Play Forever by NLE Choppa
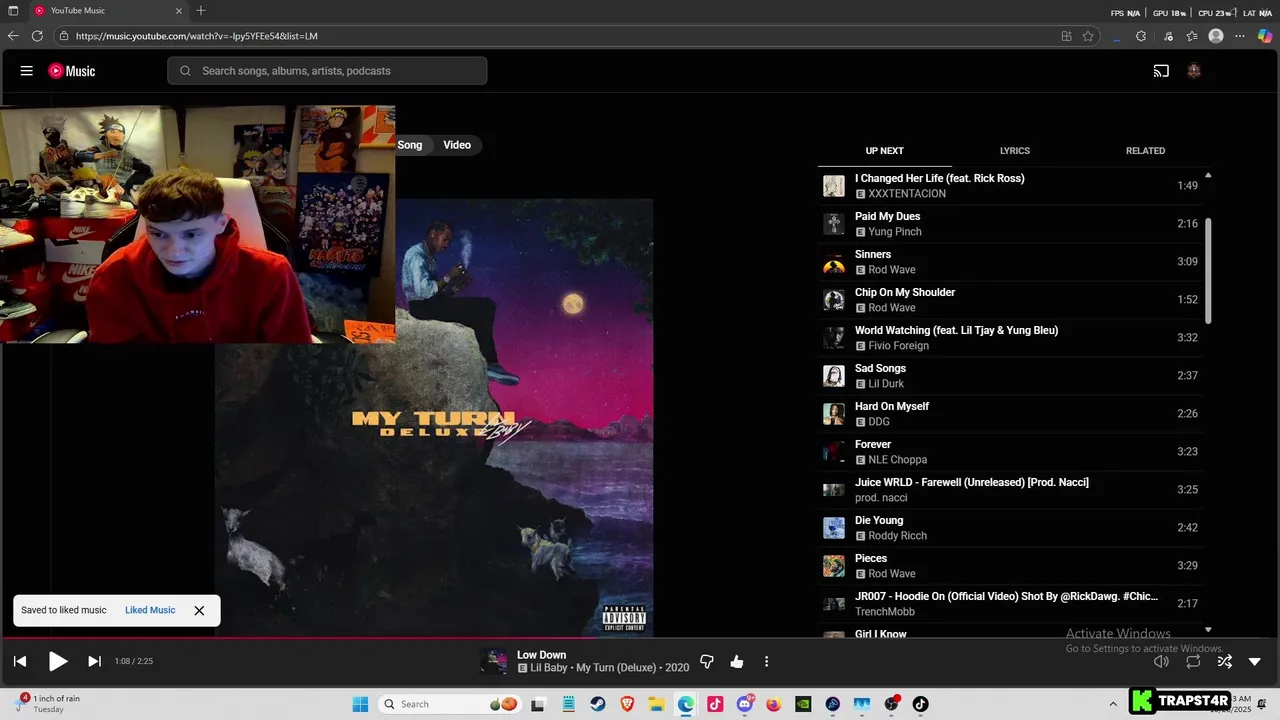This screenshot has height=720, width=1280. pos(1010,452)
